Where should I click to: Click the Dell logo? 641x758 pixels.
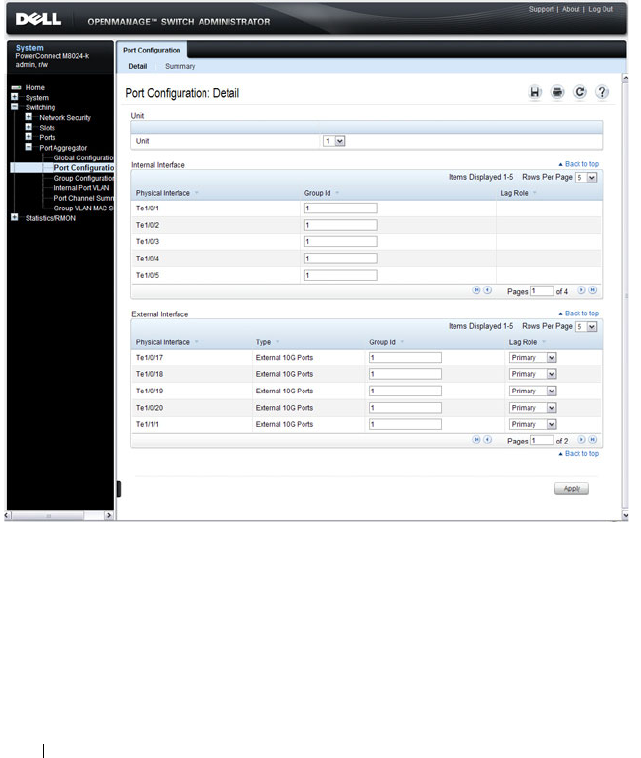[38, 19]
